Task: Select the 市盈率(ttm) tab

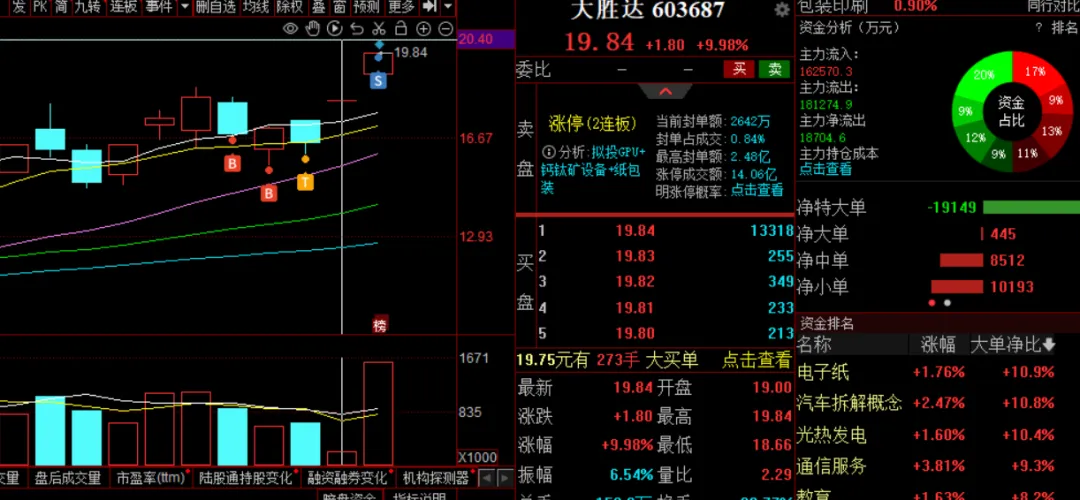Action: pos(152,477)
